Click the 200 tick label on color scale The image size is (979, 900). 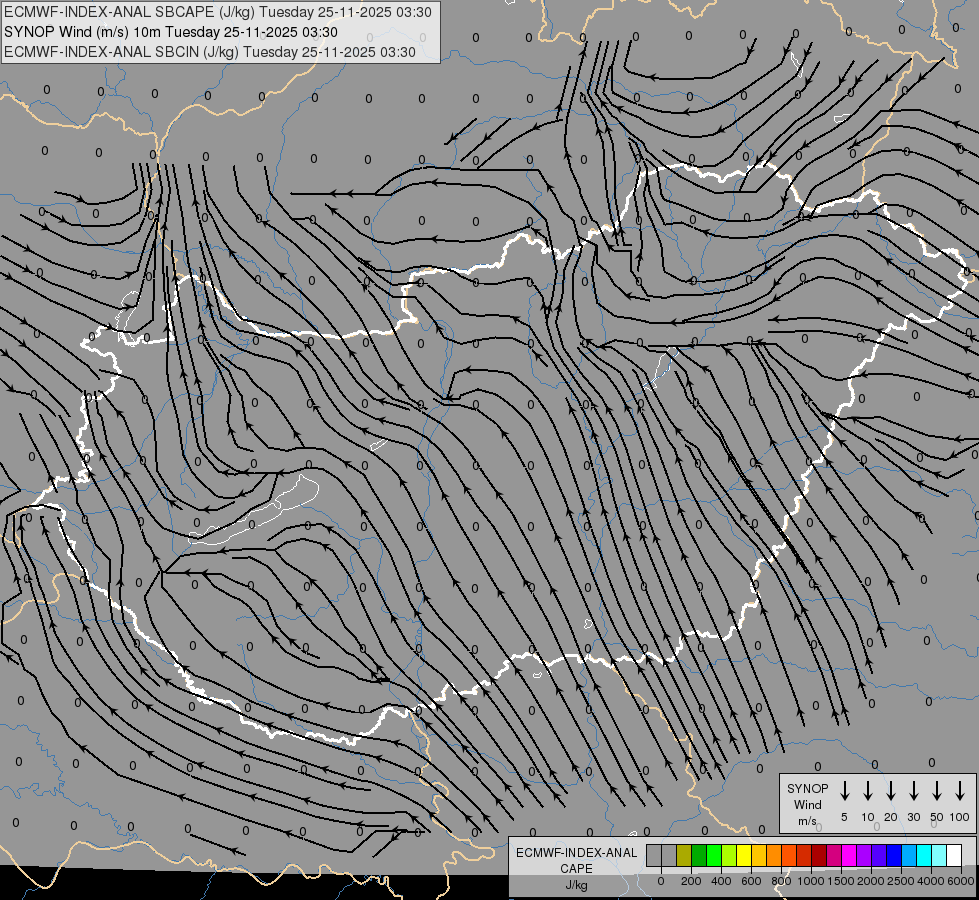pyautogui.click(x=691, y=881)
